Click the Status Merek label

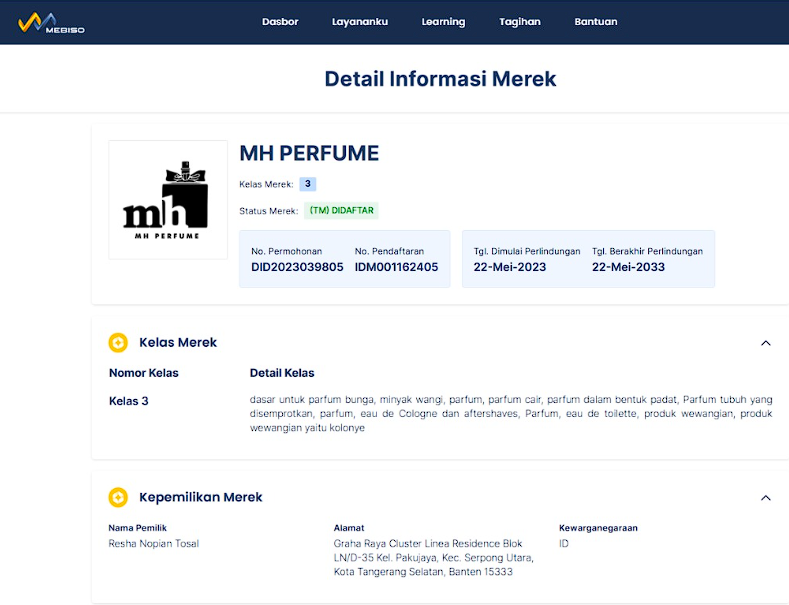268,211
